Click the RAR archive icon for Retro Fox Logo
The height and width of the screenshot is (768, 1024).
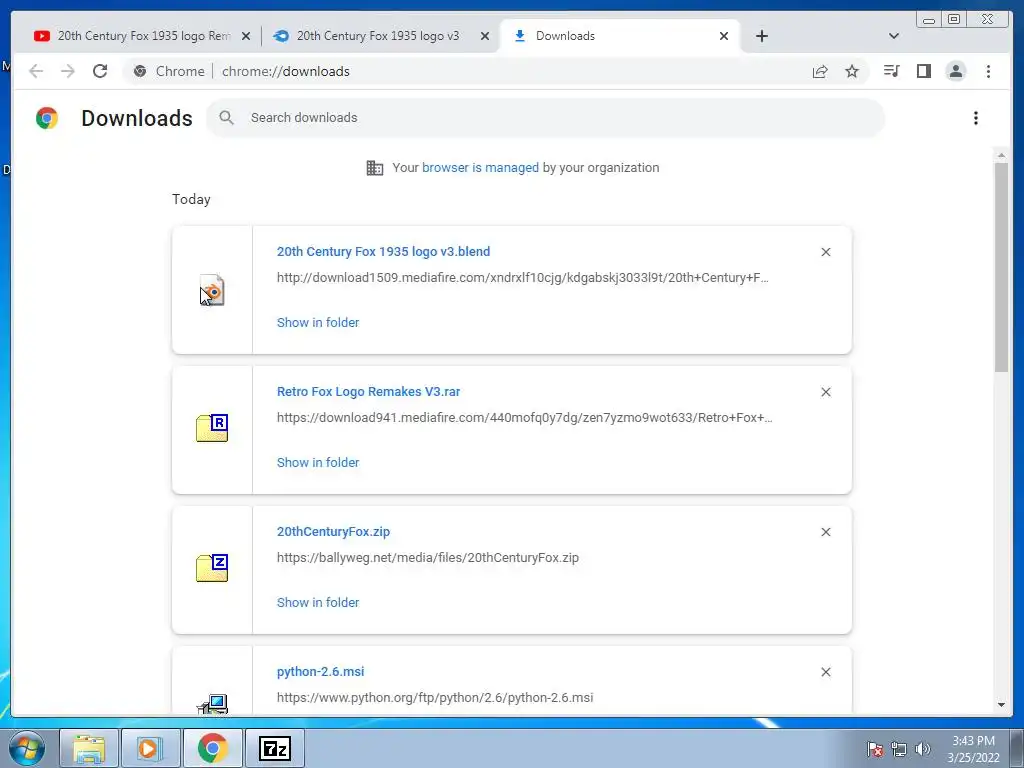pos(212,428)
